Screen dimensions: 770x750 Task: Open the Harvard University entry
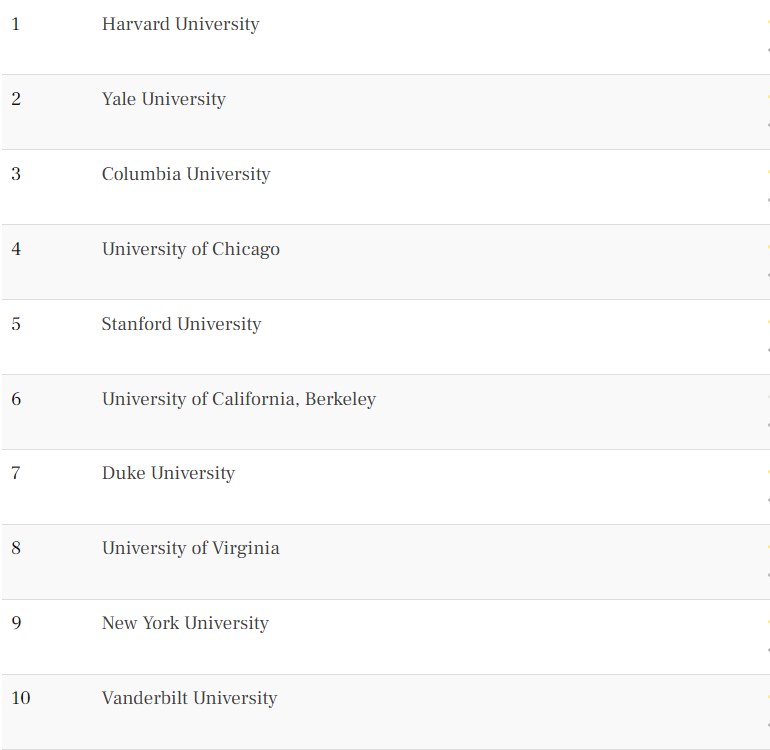pos(180,25)
